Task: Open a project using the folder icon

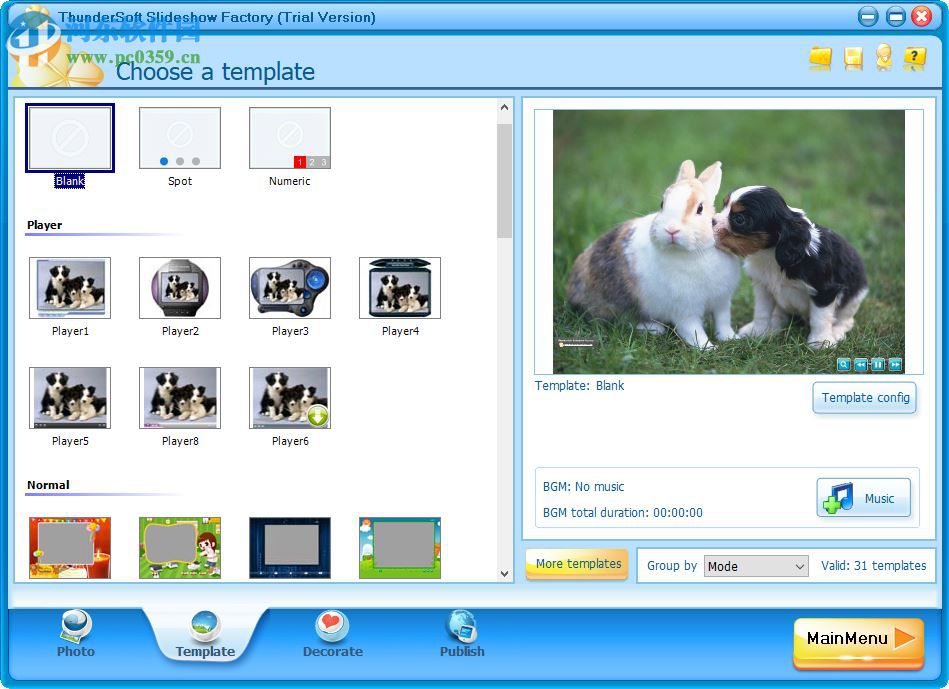Action: [x=820, y=59]
